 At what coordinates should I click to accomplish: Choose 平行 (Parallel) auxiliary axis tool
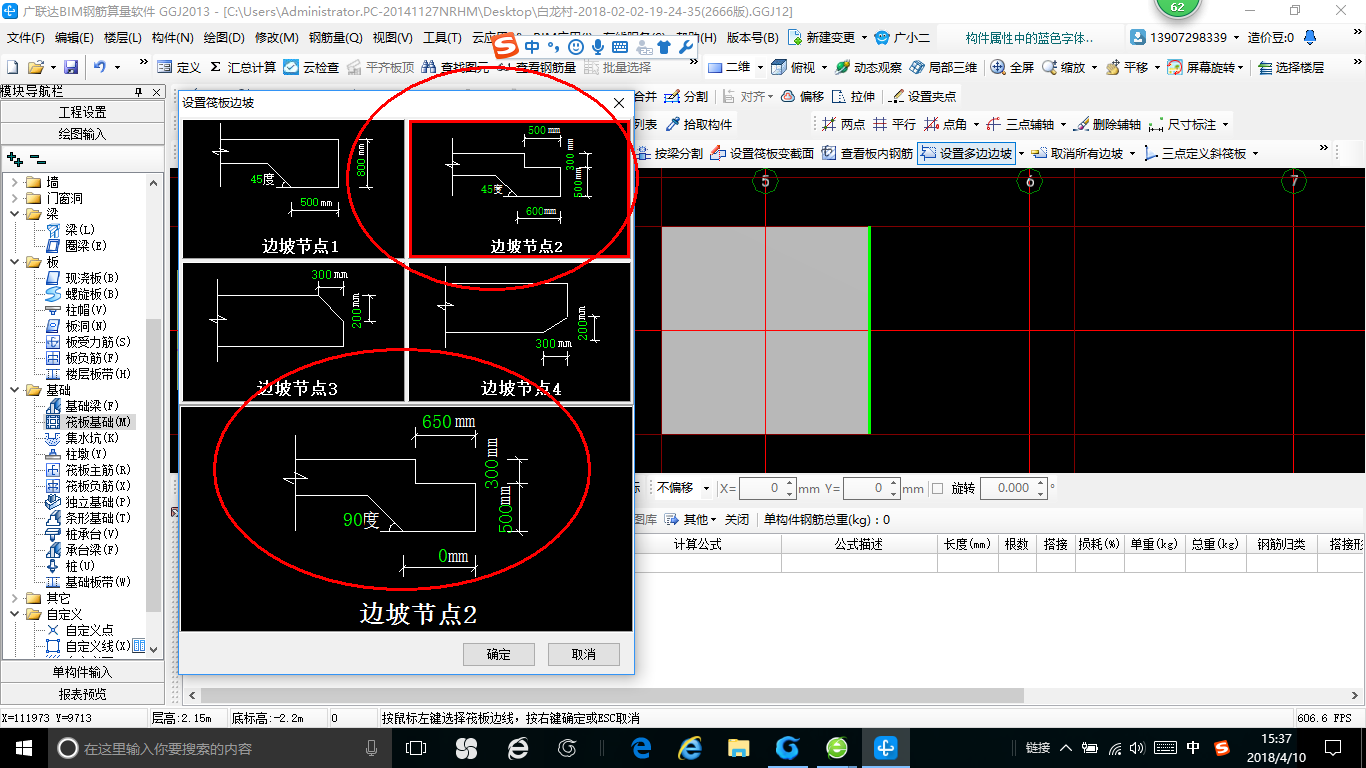point(894,124)
